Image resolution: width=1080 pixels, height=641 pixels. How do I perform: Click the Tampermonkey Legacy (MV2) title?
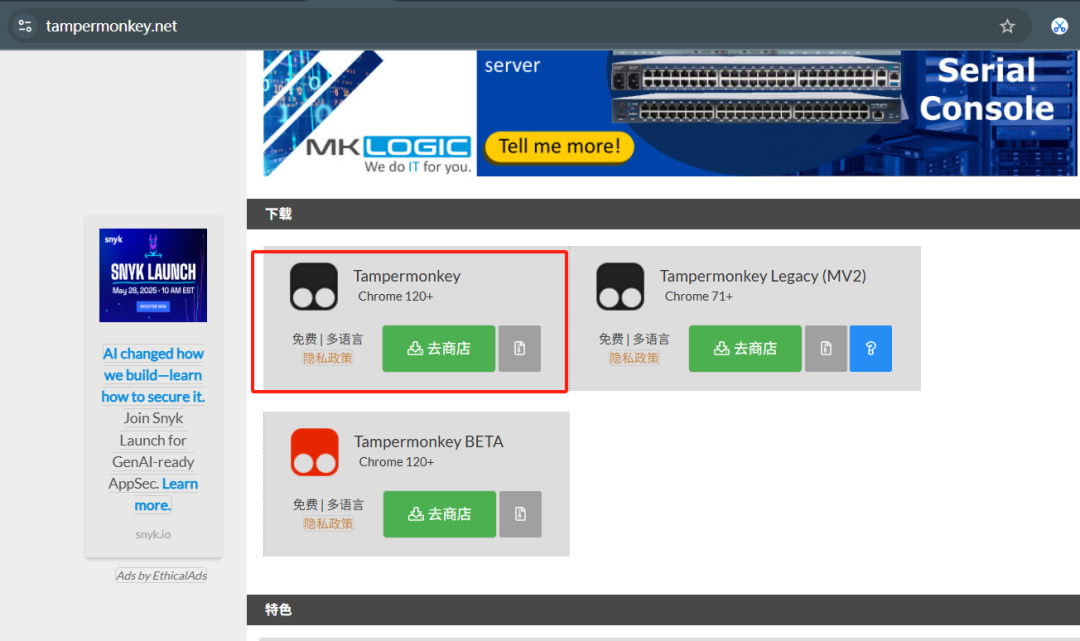point(763,276)
